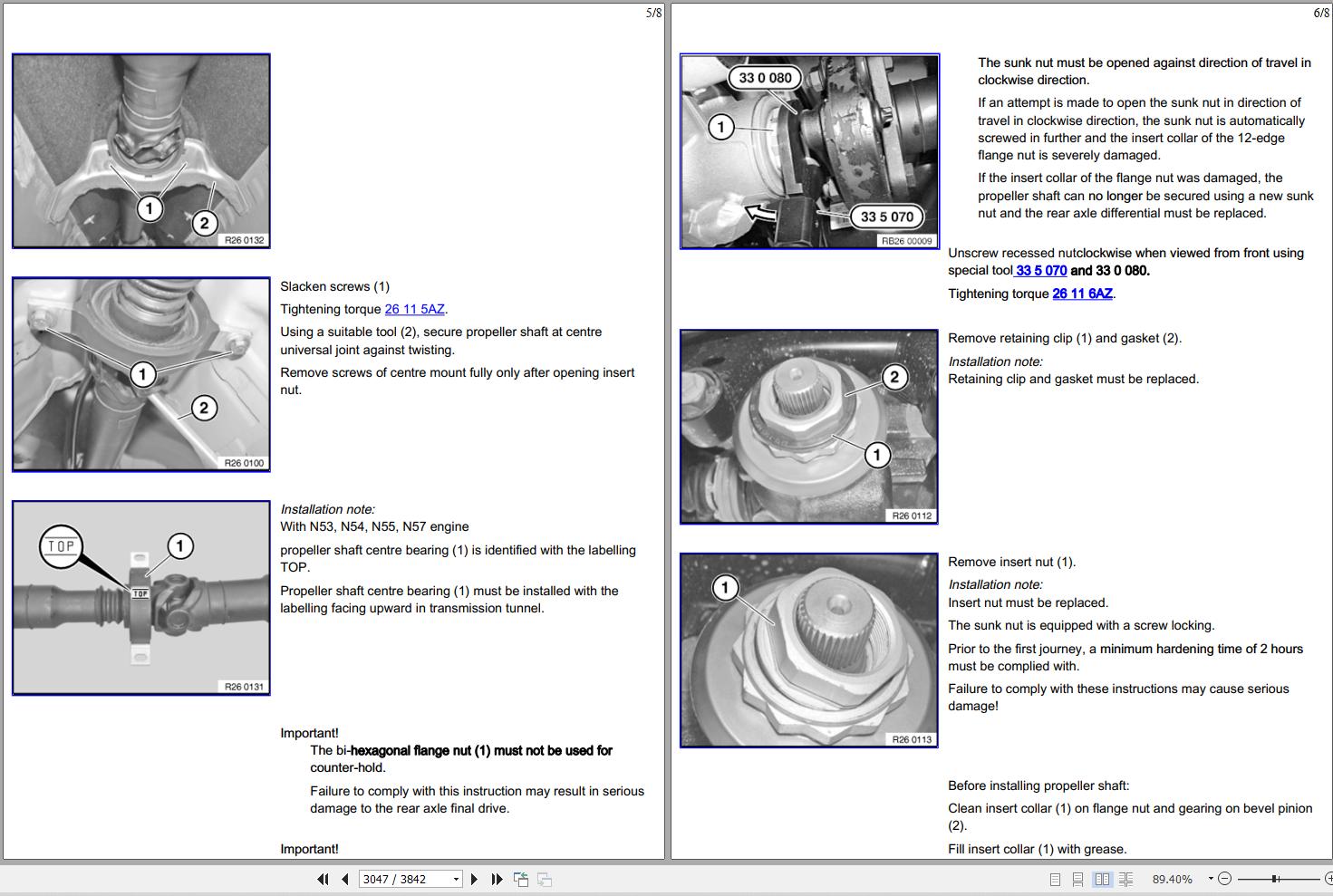Click 'With N53, N54, N55, N57 engine' text
The height and width of the screenshot is (896, 1333).
point(374,526)
